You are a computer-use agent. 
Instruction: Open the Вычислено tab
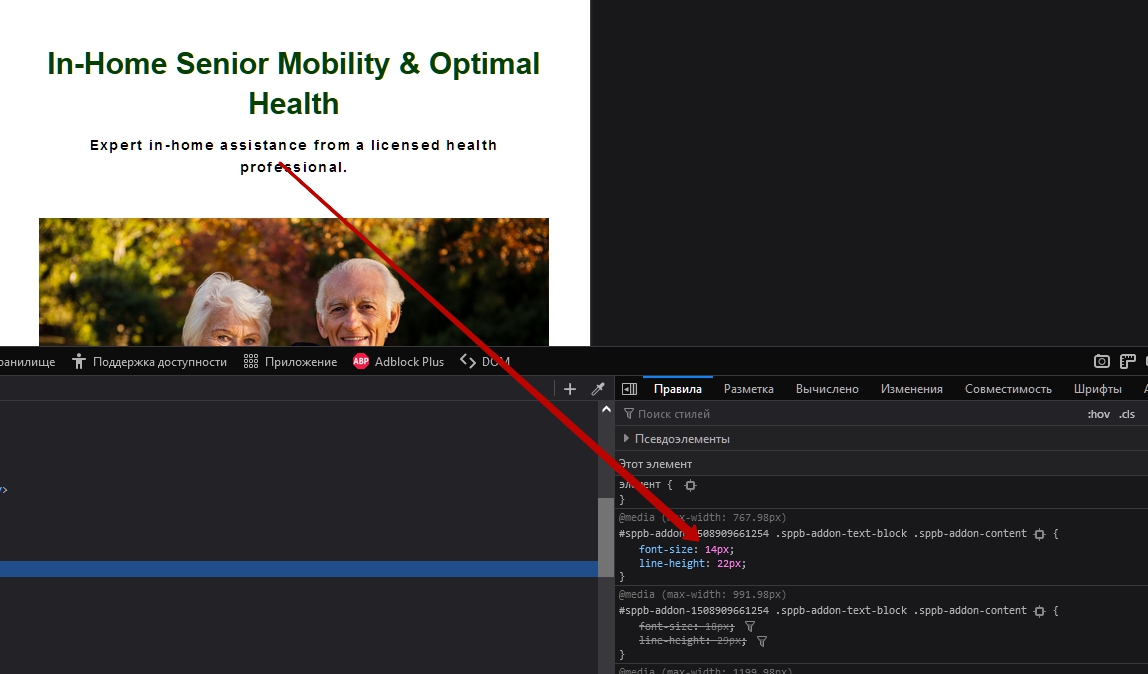[x=827, y=389]
